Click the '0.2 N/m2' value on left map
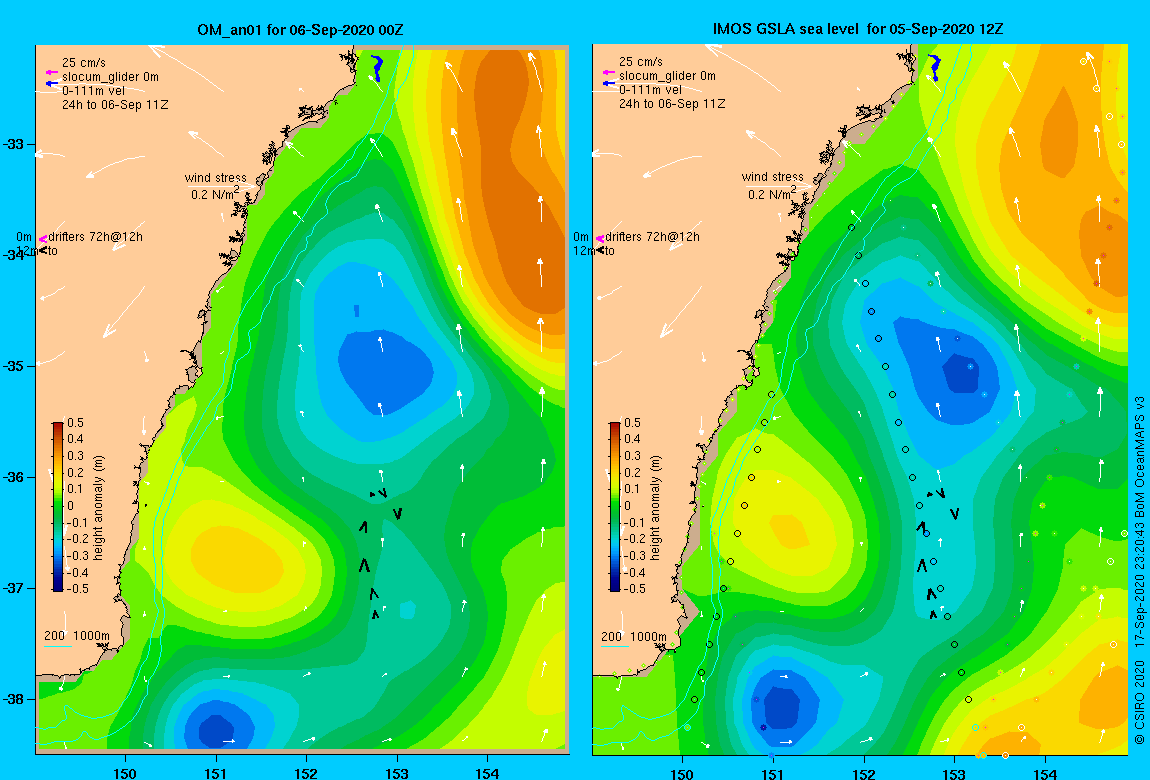The width and height of the screenshot is (1150, 780). coord(215,194)
